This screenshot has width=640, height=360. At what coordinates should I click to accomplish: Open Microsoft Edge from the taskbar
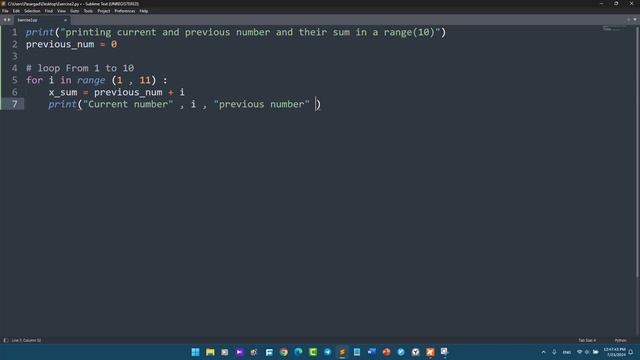point(298,352)
